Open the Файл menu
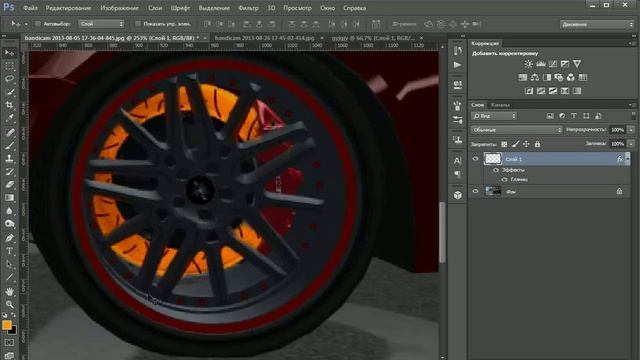Viewport: 640px width, 360px height. tap(30, 8)
